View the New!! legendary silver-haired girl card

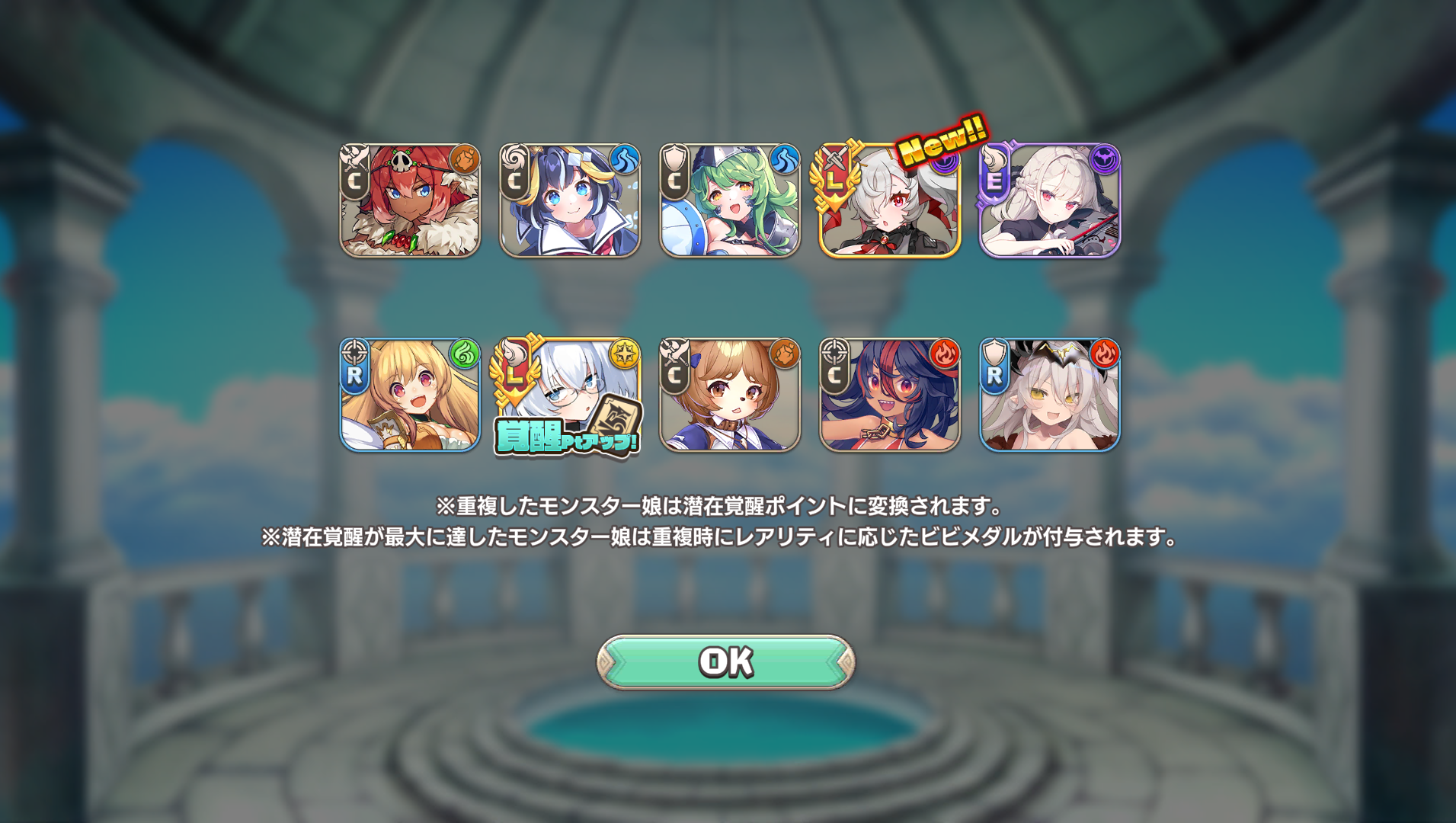pos(889,200)
